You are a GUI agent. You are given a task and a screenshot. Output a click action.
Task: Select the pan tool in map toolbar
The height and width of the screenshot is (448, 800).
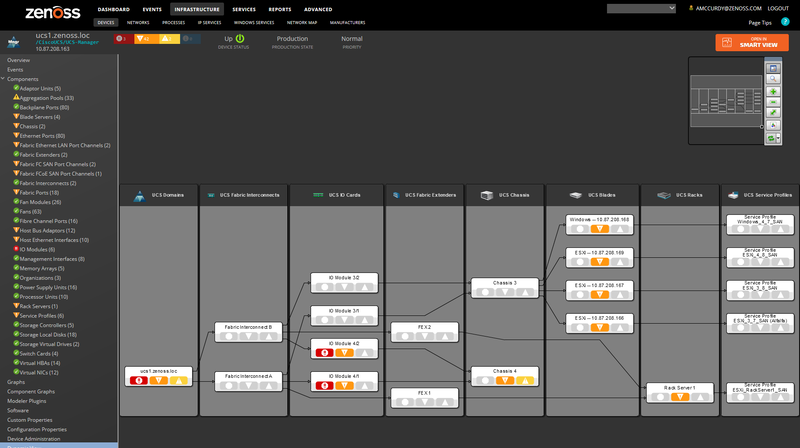773,68
